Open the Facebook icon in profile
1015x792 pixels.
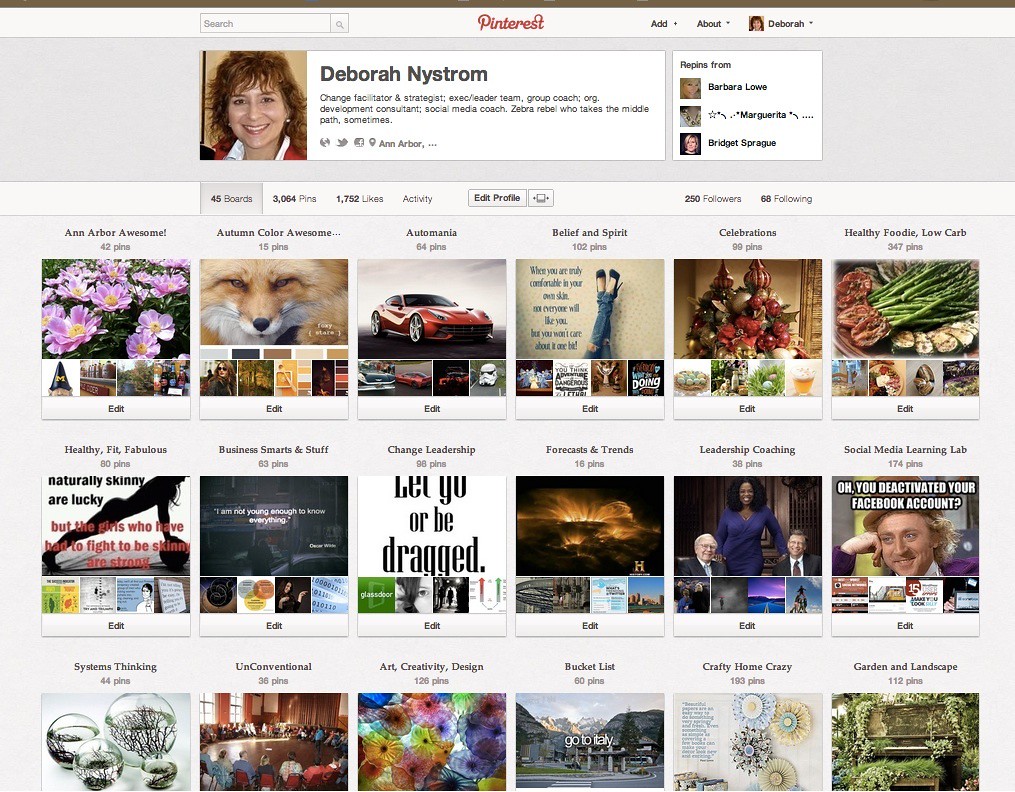click(358, 143)
